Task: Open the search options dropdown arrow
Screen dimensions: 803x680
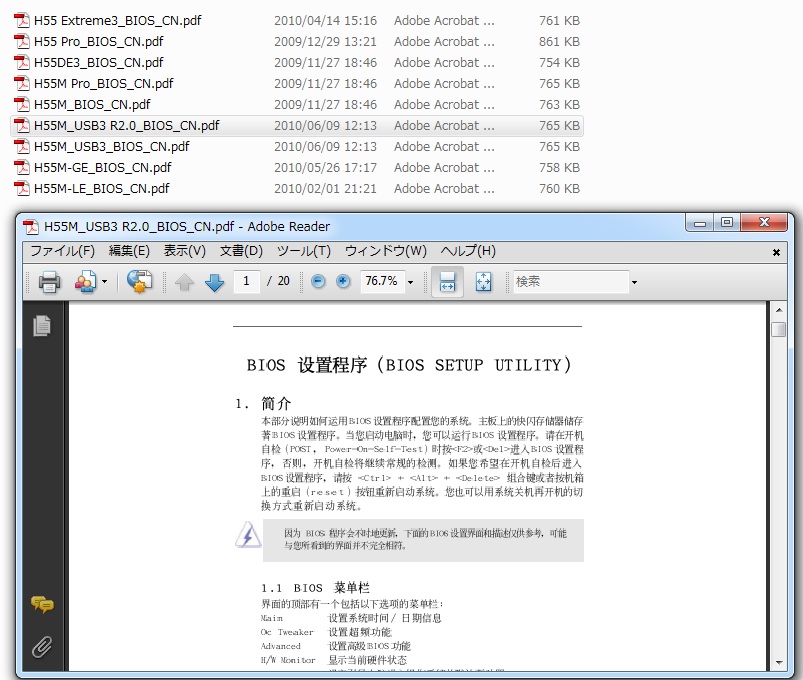Action: pyautogui.click(x=634, y=282)
